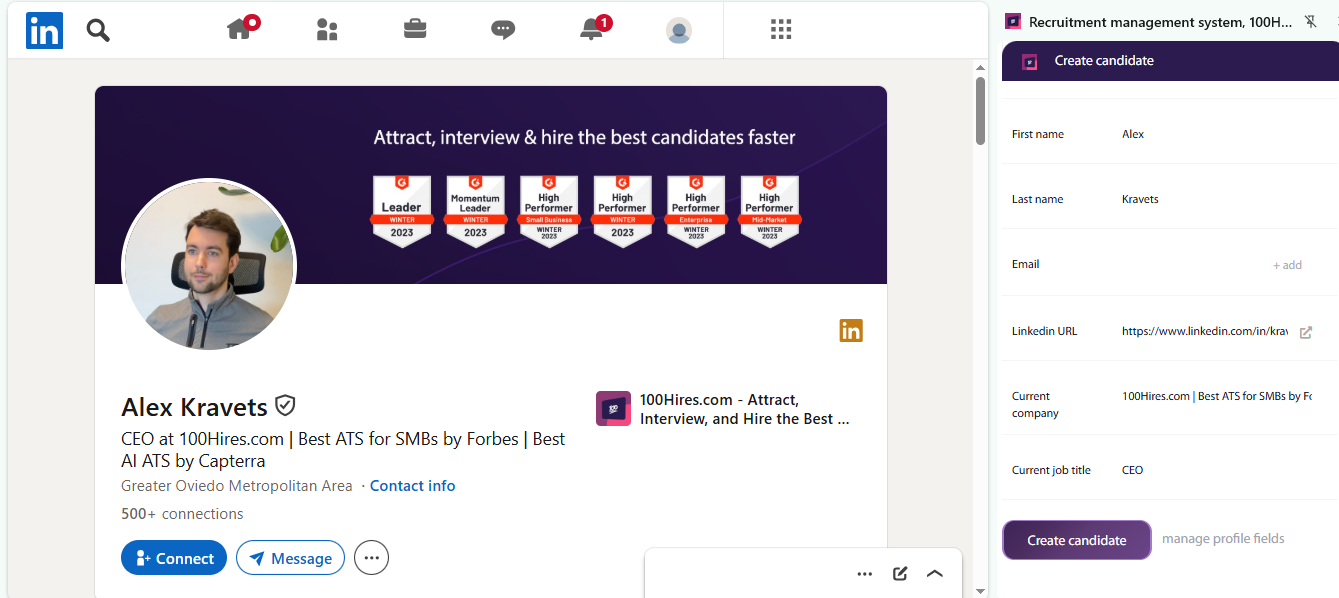Pin the extension side panel
The width and height of the screenshot is (1339, 598).
pyautogui.click(x=1311, y=21)
